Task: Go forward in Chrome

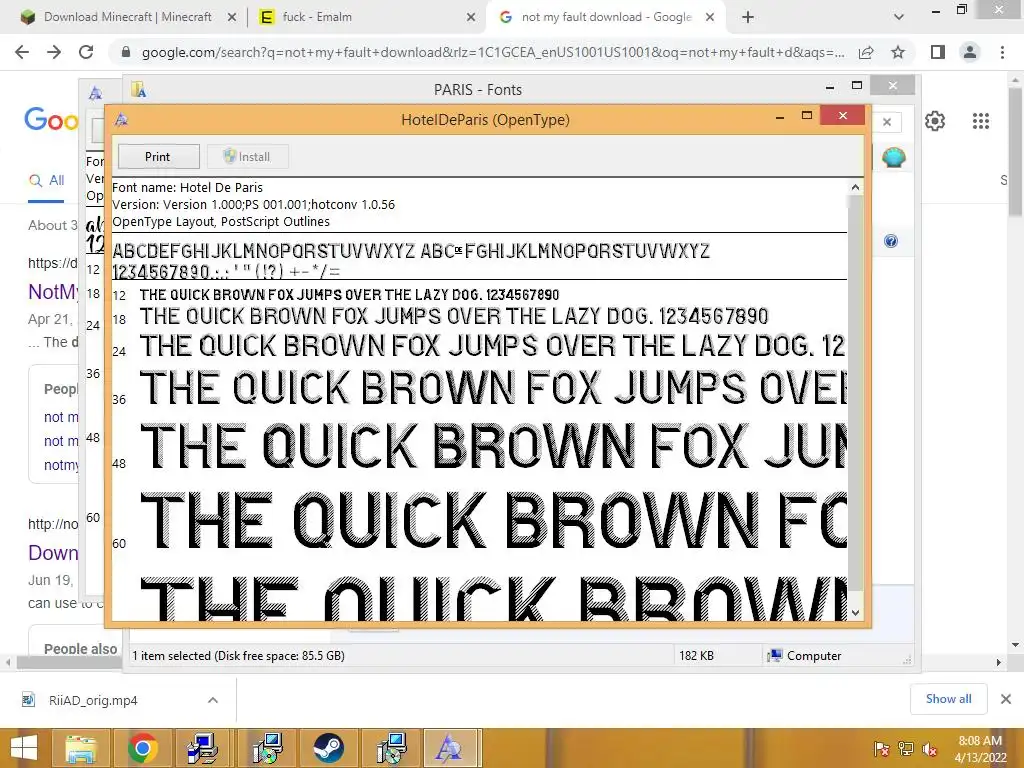Action: click(x=54, y=52)
